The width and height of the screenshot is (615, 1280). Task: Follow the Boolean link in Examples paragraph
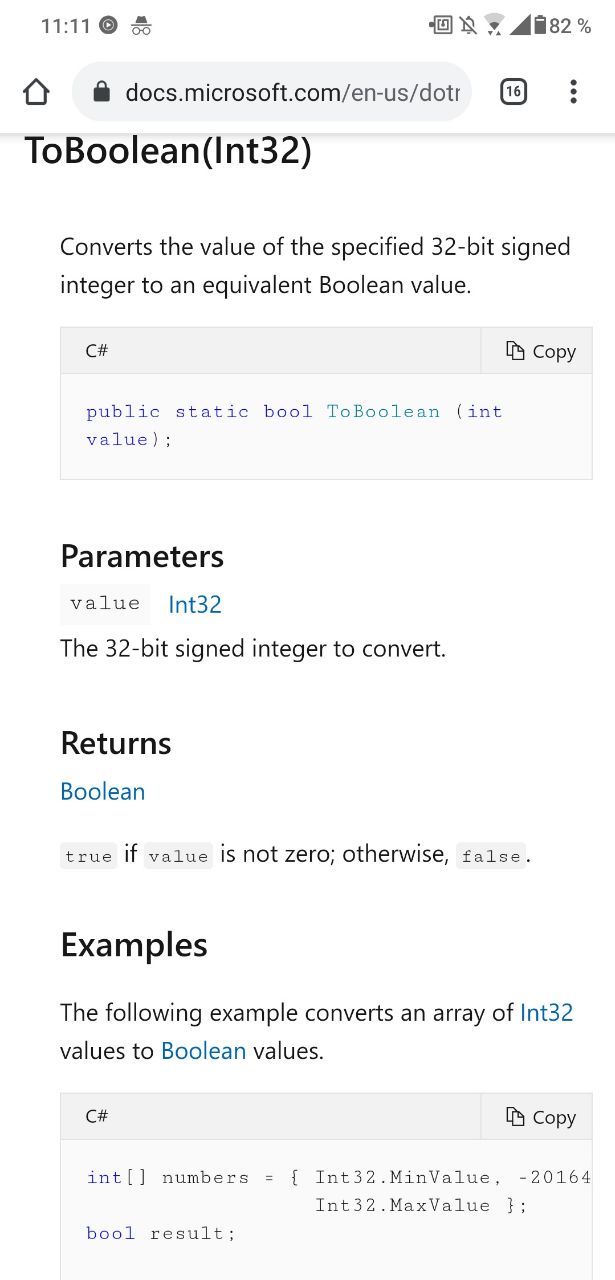203,1051
